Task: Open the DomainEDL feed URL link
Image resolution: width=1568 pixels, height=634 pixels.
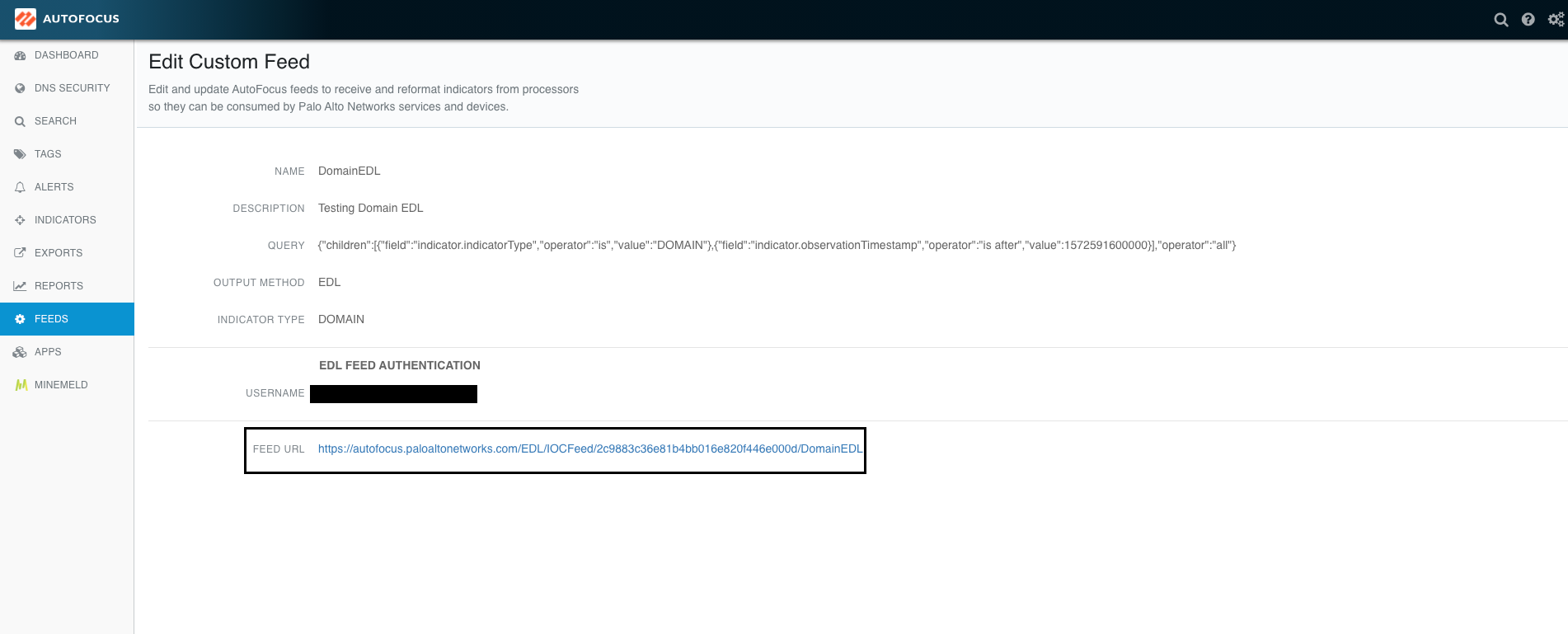Action: coord(590,448)
